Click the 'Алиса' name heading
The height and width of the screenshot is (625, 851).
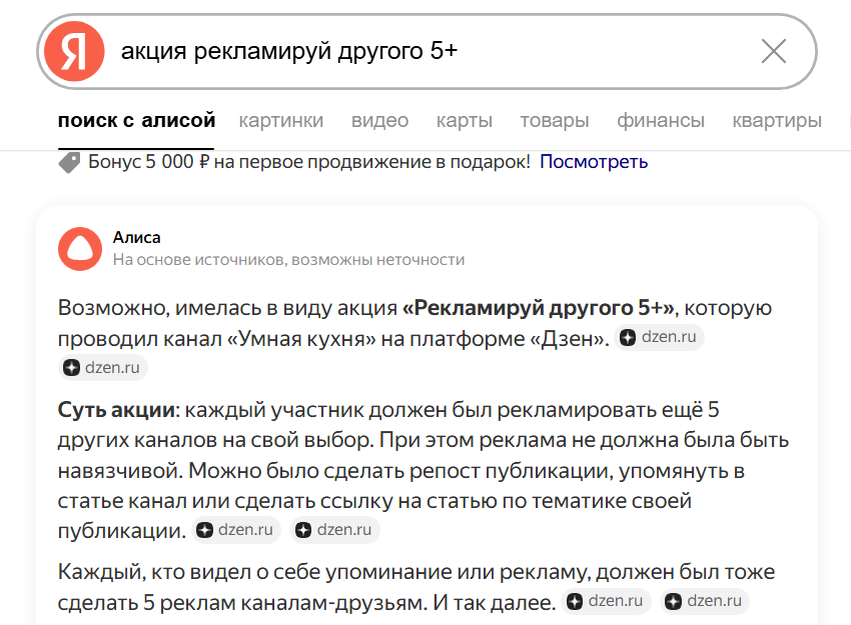[137, 238]
